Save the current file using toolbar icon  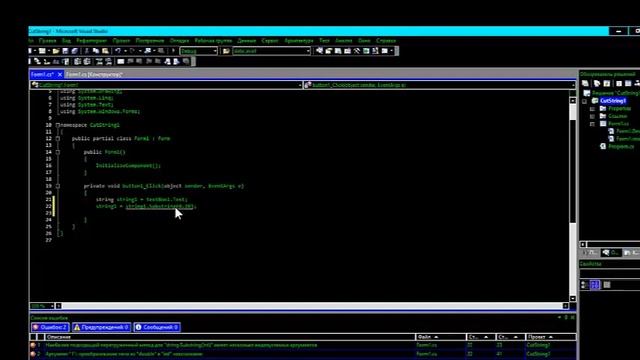65,51
